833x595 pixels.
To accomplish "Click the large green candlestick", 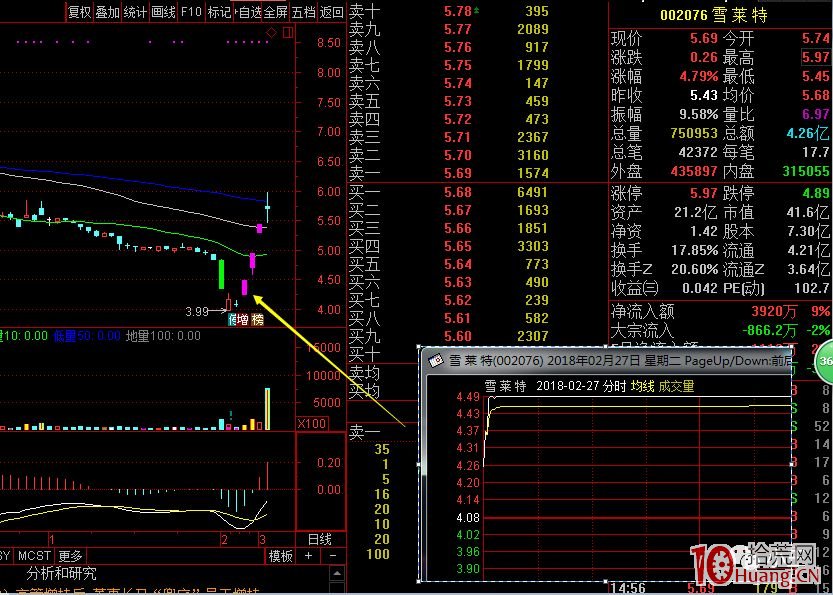I will tap(221, 274).
